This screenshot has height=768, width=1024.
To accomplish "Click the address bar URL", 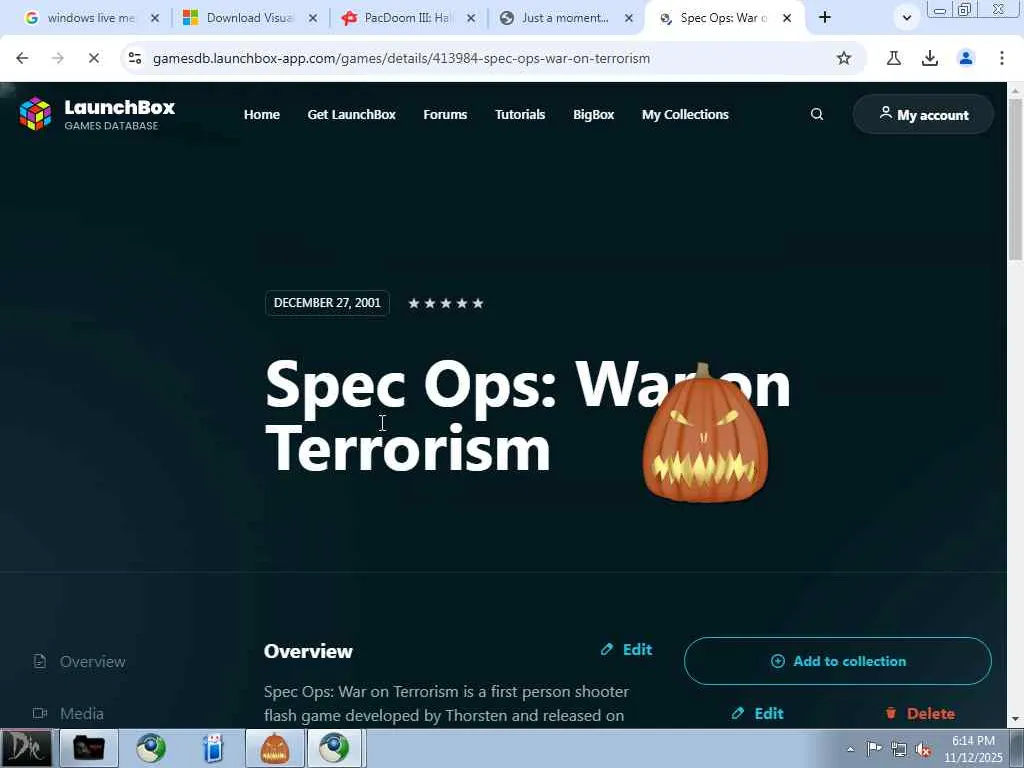I will 401,58.
